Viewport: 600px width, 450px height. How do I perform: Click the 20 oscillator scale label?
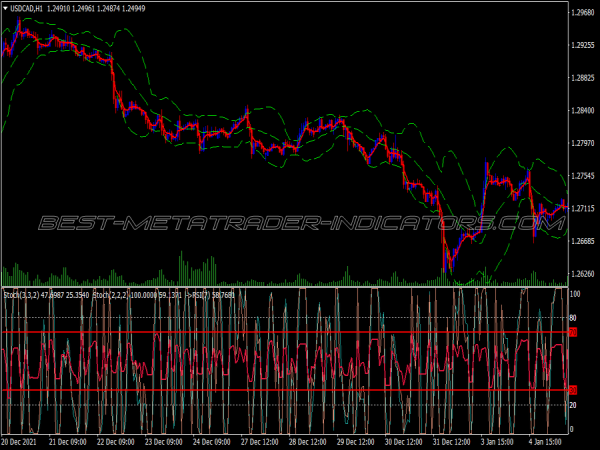pyautogui.click(x=573, y=405)
